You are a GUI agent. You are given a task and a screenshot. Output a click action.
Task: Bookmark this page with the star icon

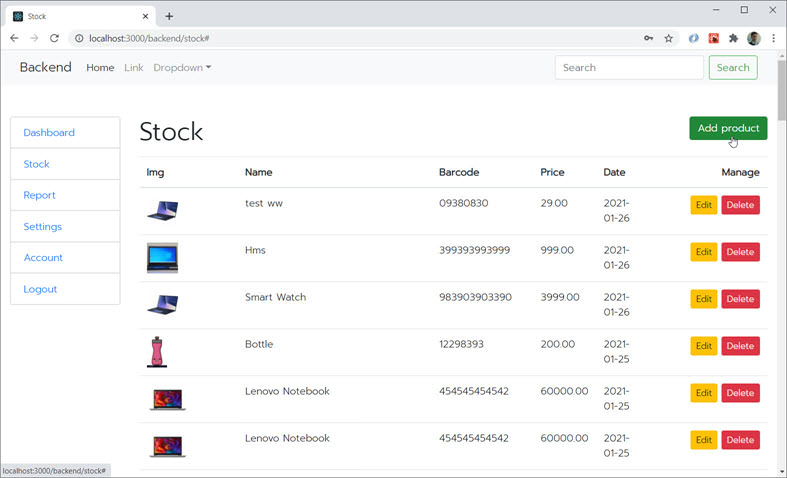tap(668, 38)
